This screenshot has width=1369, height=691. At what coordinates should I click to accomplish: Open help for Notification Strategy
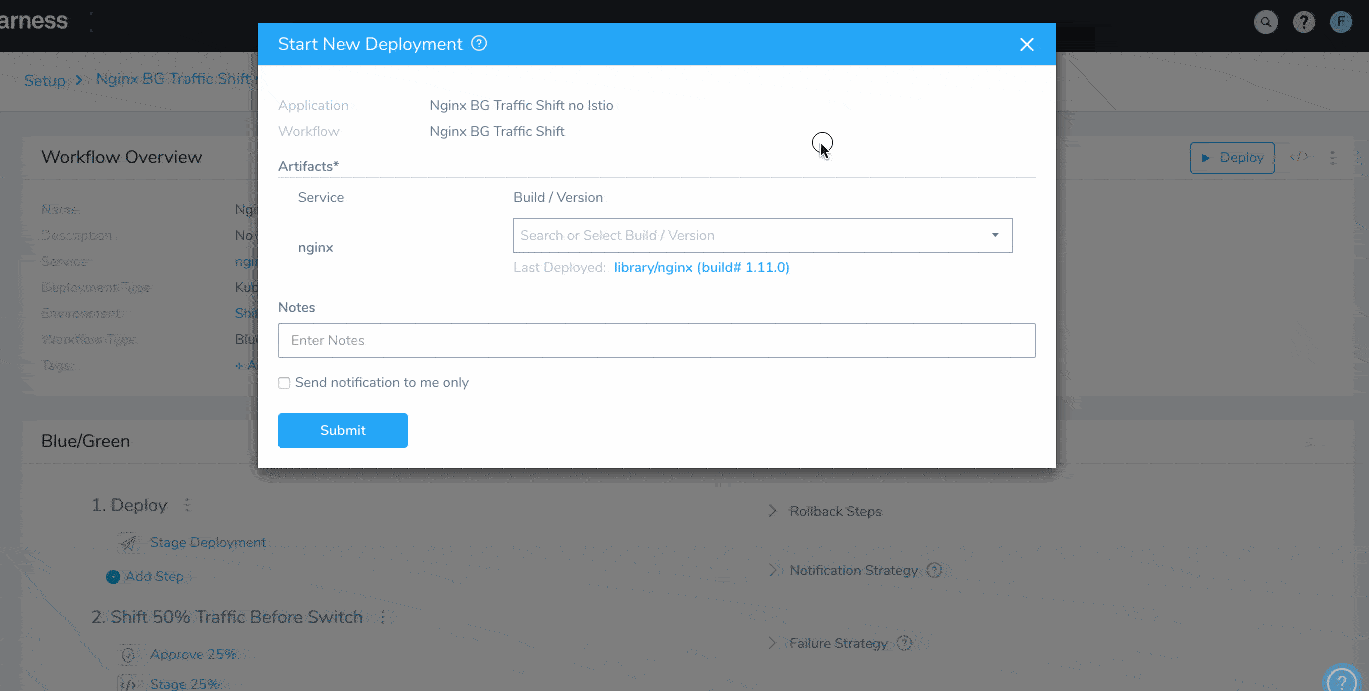[934, 570]
